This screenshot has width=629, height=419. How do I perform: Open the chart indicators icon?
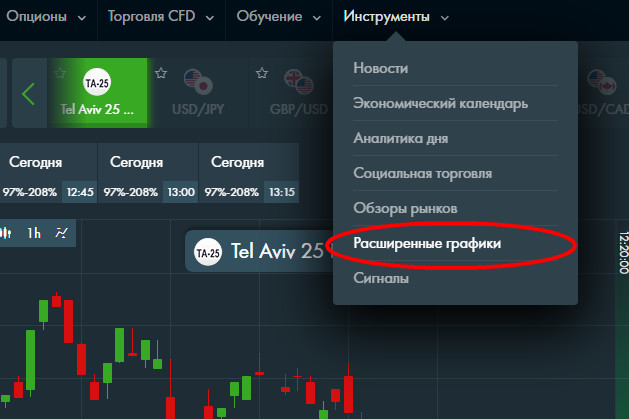61,233
